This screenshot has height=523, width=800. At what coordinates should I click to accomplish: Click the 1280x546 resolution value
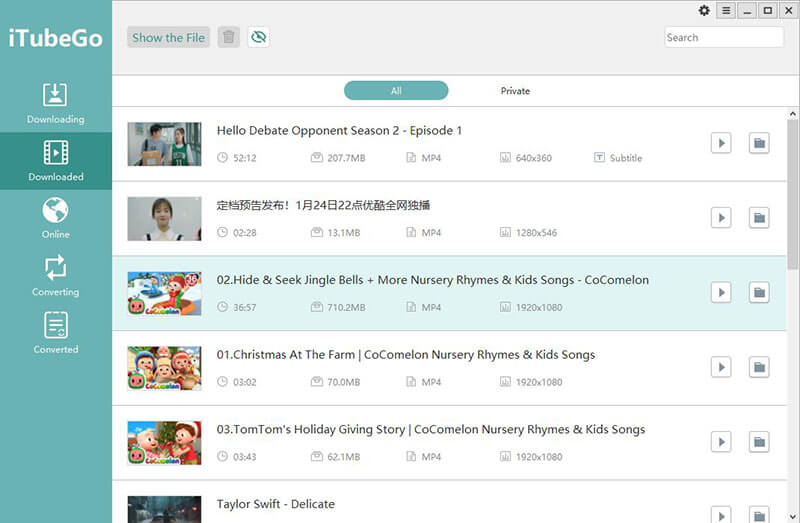[536, 233]
